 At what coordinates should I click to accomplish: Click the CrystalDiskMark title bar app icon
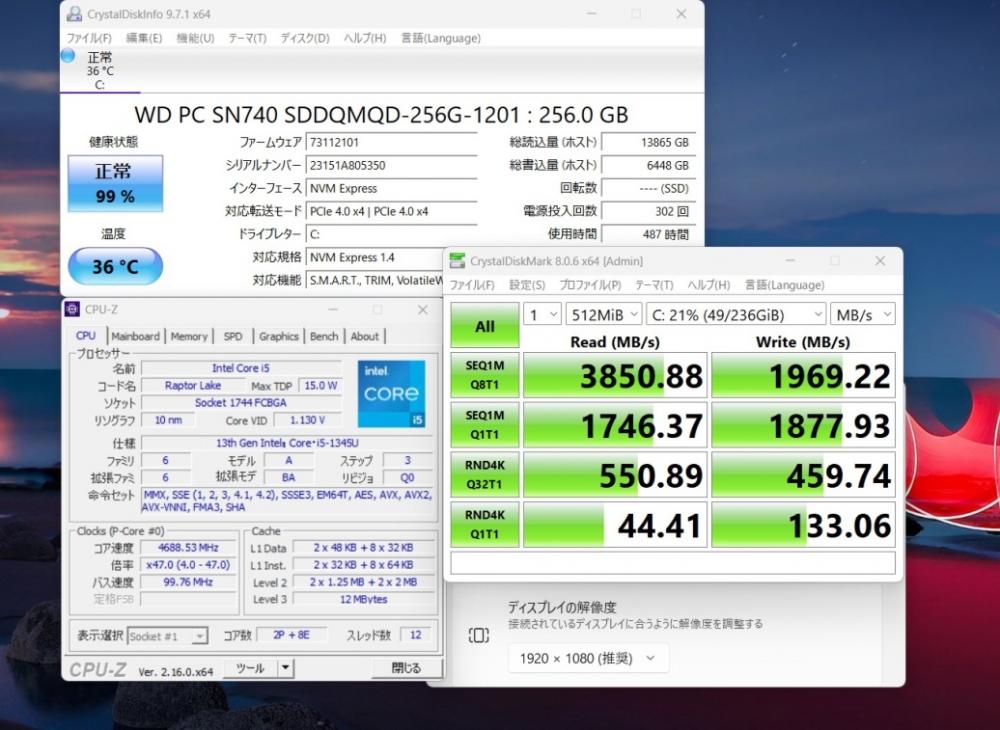(457, 261)
